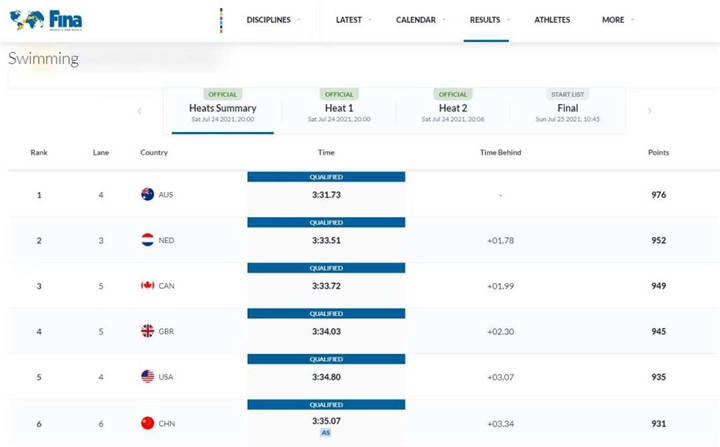The height and width of the screenshot is (447, 720).
Task: Open the Latest menu
Action: 349,20
